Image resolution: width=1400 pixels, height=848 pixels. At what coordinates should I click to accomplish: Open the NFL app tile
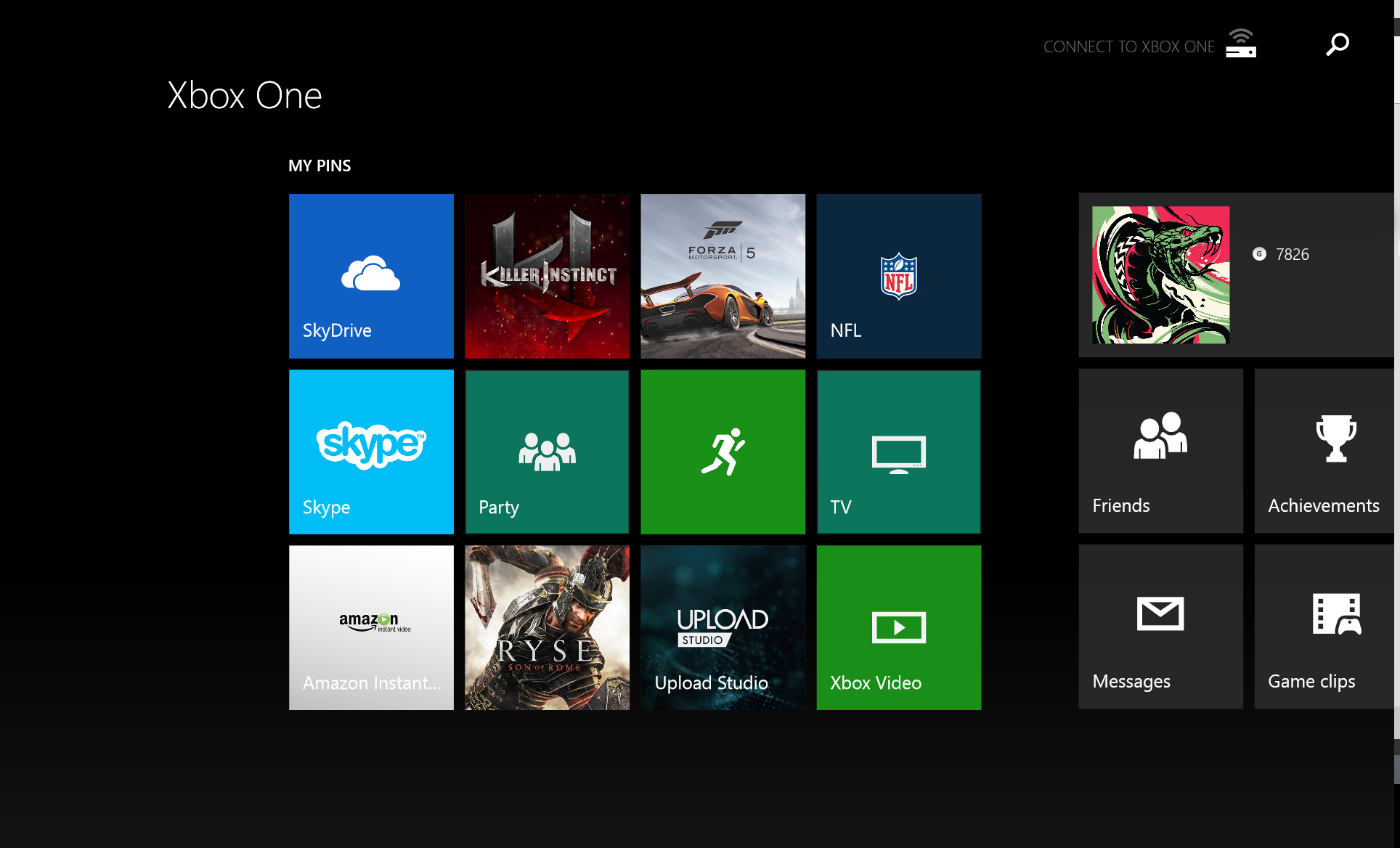tap(898, 276)
